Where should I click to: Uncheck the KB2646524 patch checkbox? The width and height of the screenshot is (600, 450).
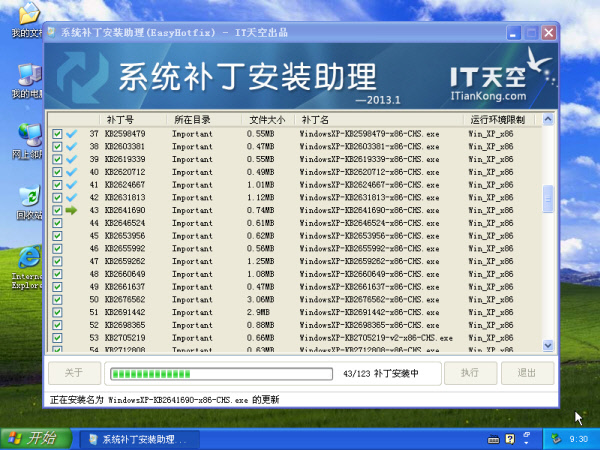coord(57,223)
